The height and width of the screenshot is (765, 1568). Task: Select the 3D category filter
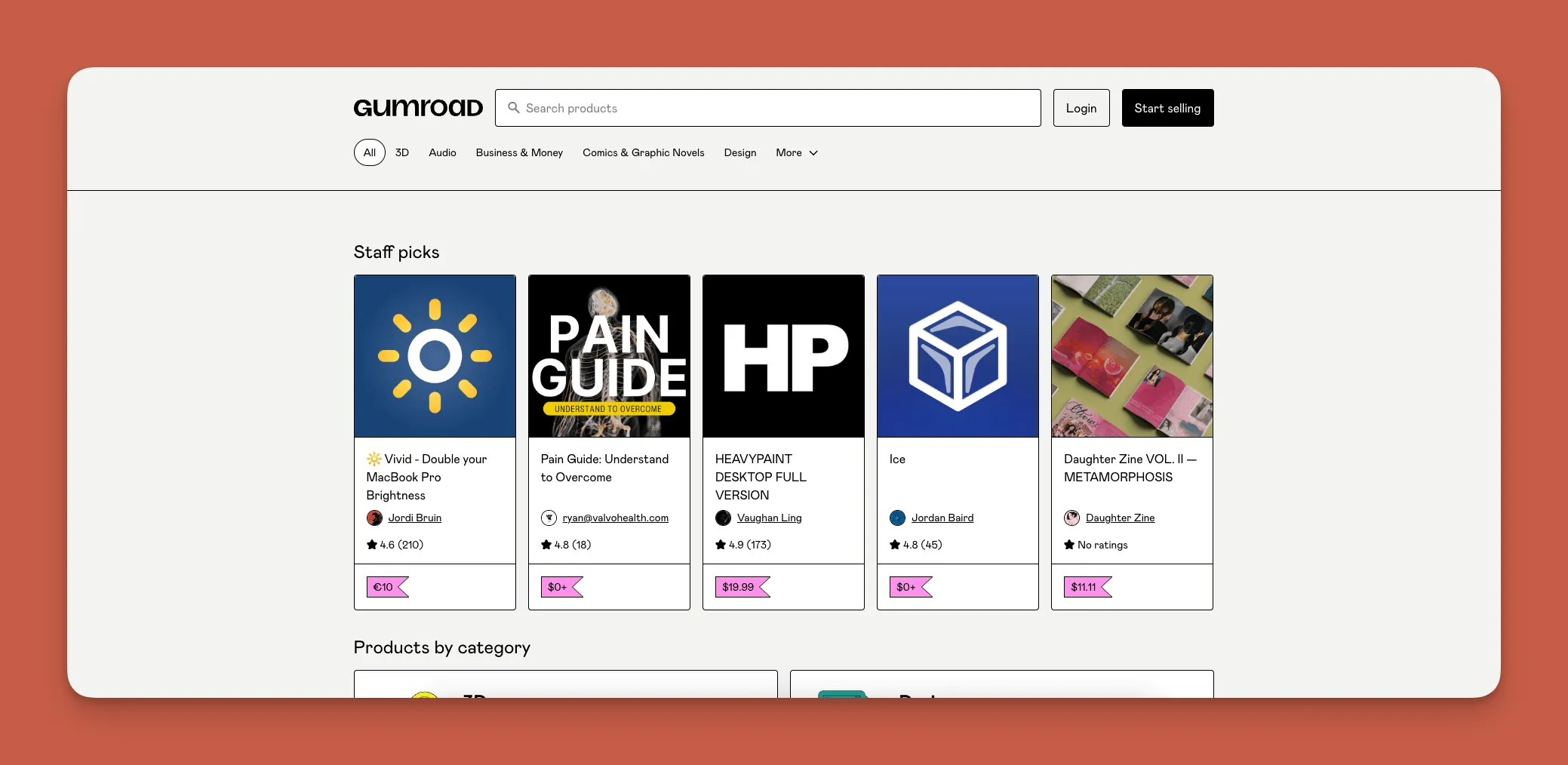[401, 152]
